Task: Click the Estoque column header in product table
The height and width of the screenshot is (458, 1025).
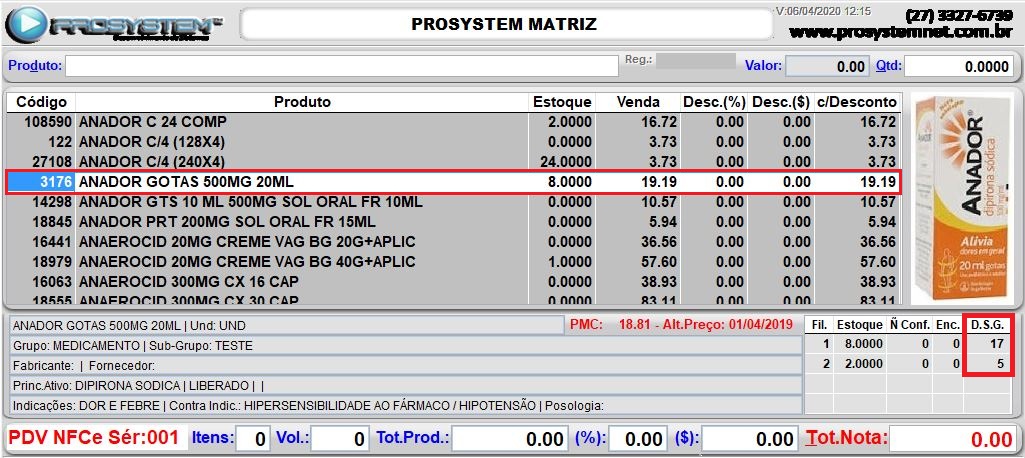Action: click(x=562, y=102)
